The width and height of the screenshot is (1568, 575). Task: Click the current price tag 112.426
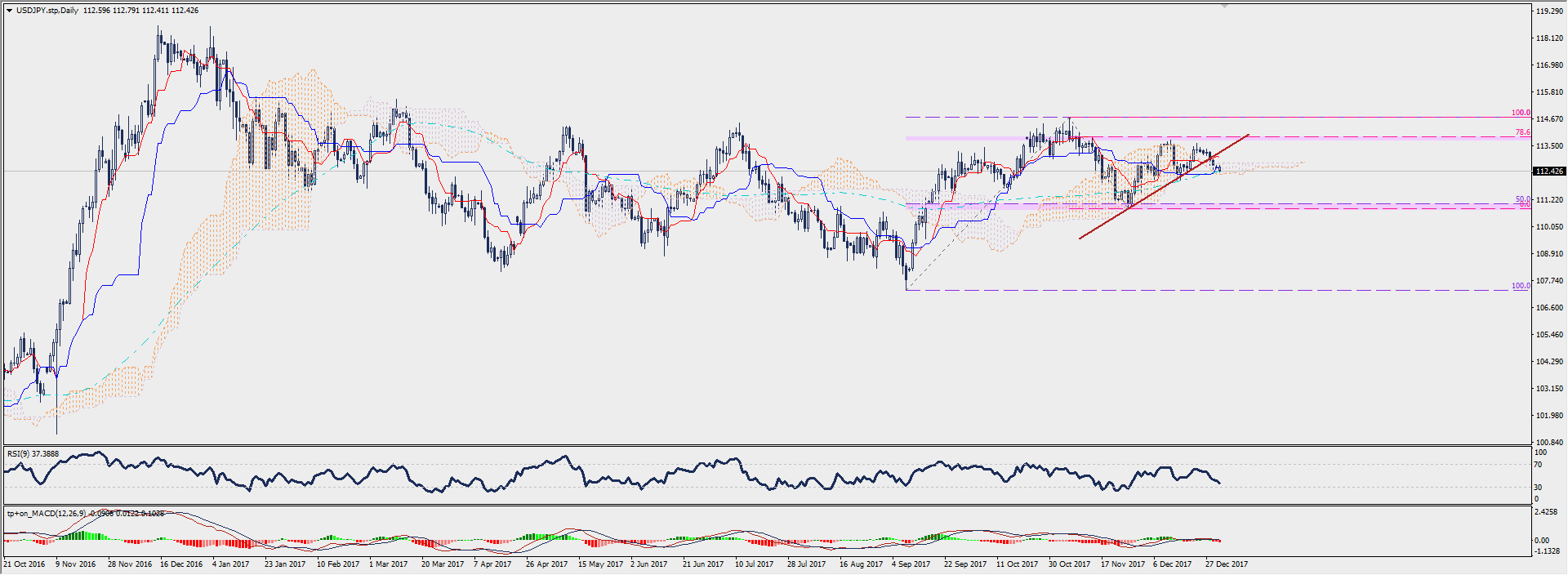click(x=1549, y=172)
